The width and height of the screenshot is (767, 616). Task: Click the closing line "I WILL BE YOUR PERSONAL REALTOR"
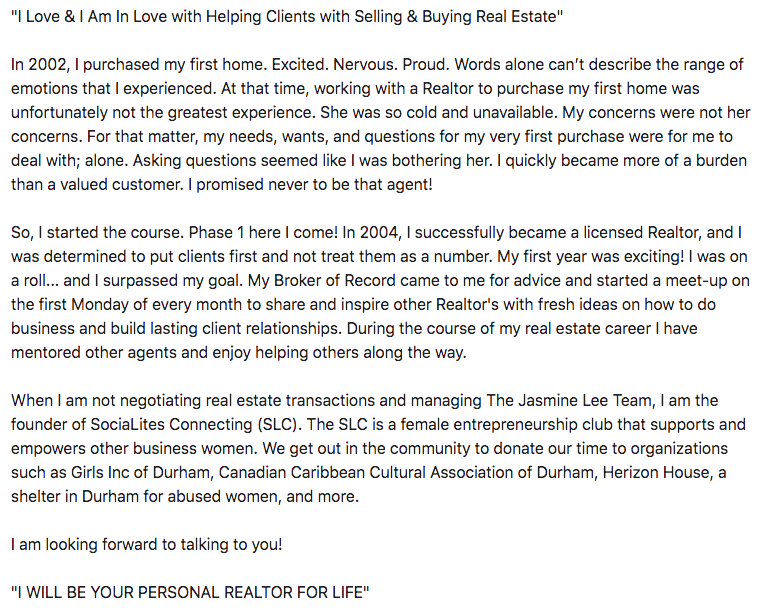pos(190,592)
